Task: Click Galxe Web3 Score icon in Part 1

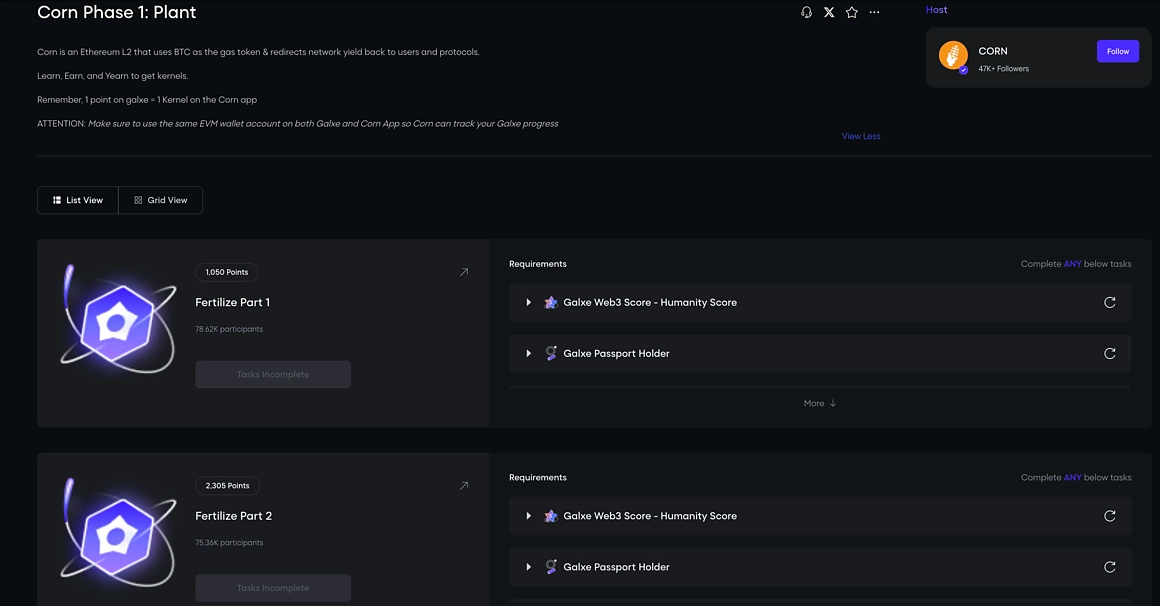Action: [x=551, y=303]
